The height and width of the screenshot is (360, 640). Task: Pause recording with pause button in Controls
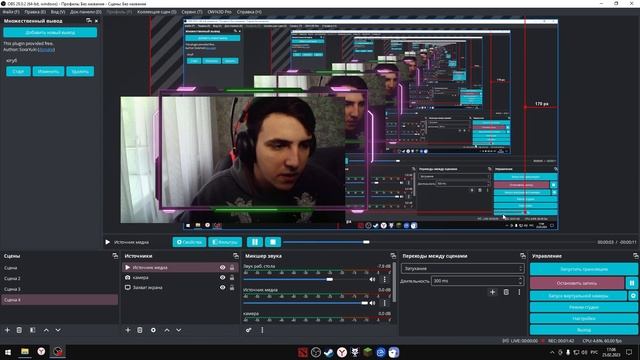click(632, 283)
